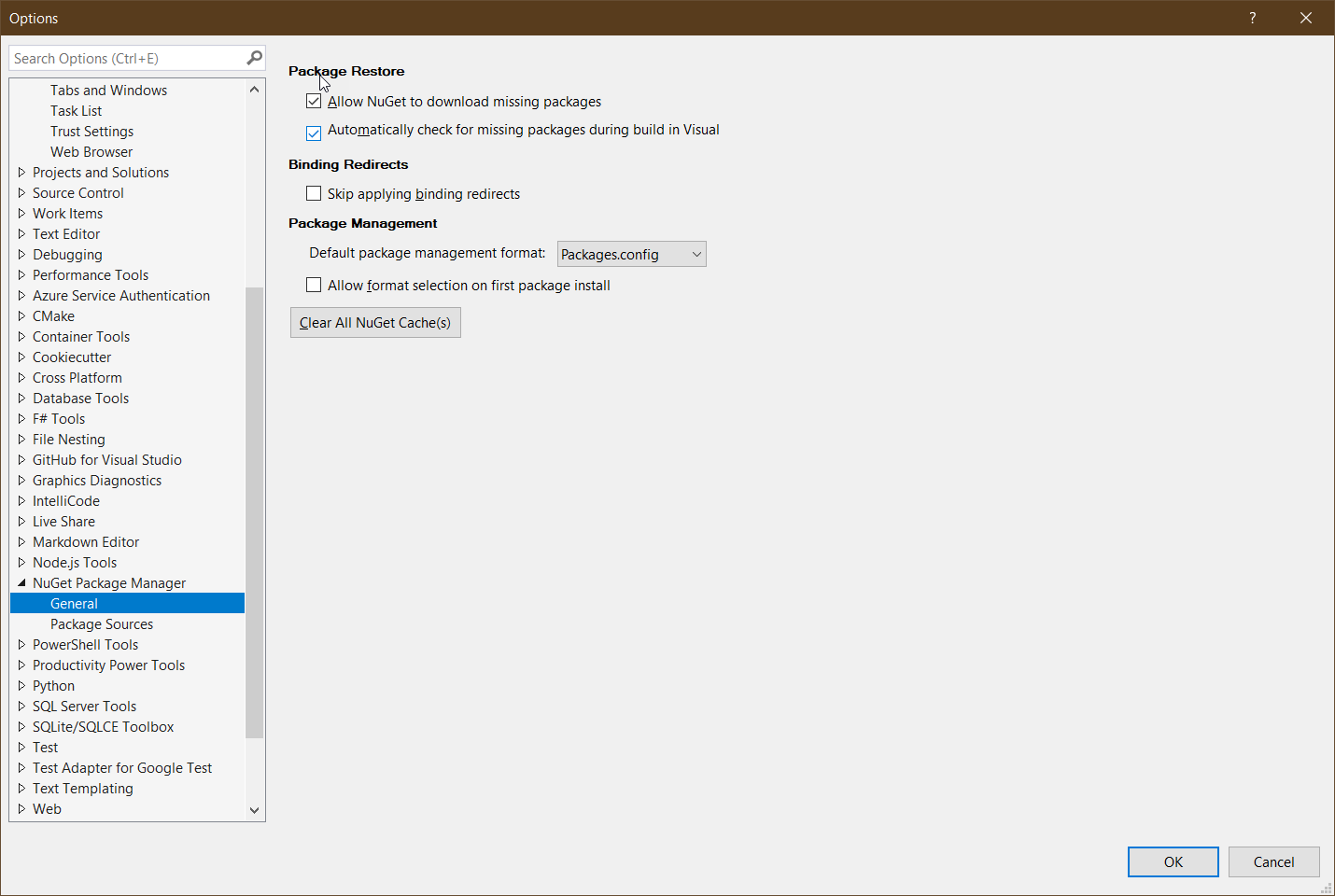The image size is (1335, 896).
Task: Open the Web Browser settings page
Action: tap(91, 152)
